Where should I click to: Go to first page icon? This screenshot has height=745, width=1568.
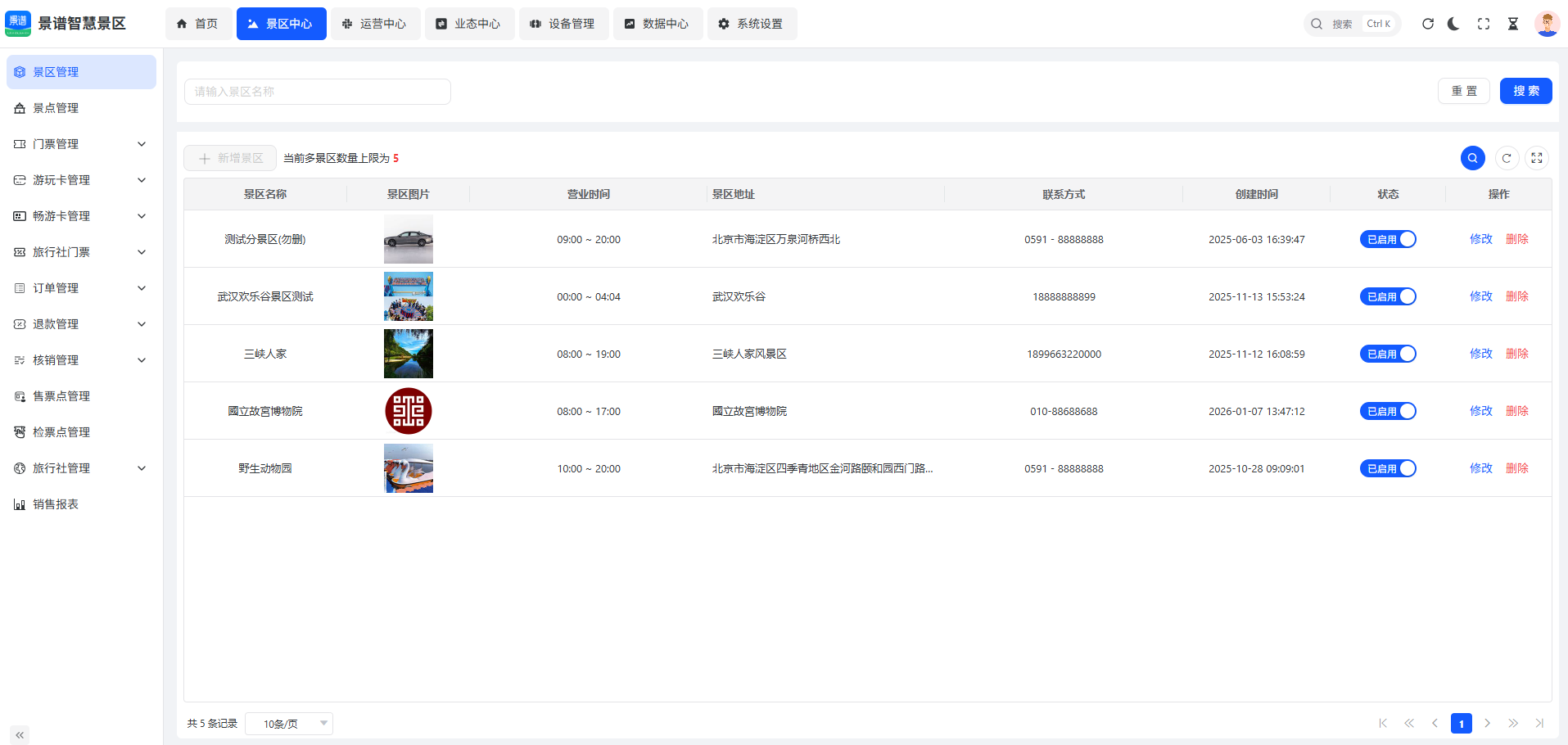pos(1383,723)
